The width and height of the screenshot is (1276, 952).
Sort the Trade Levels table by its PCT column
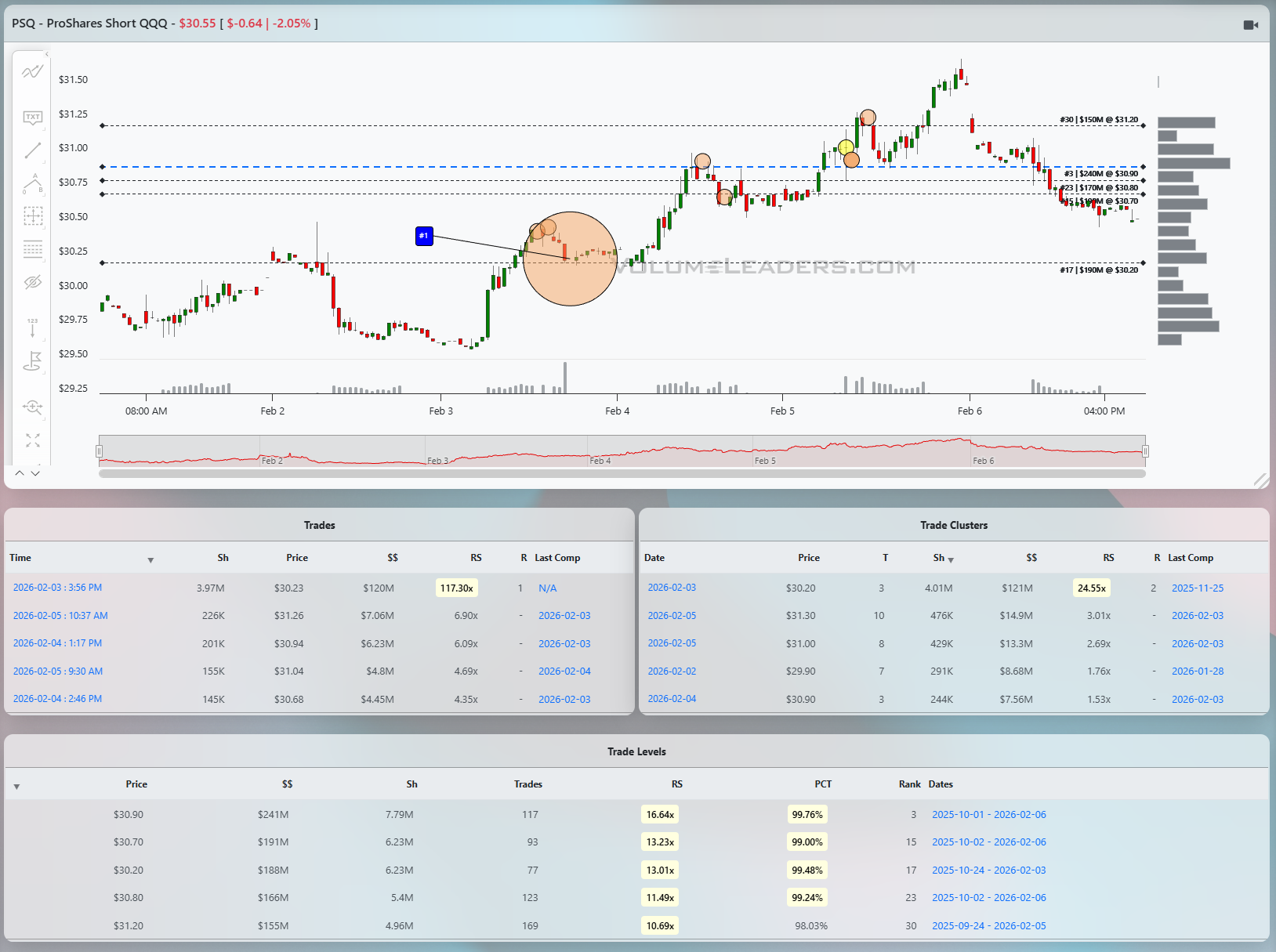pos(823,784)
